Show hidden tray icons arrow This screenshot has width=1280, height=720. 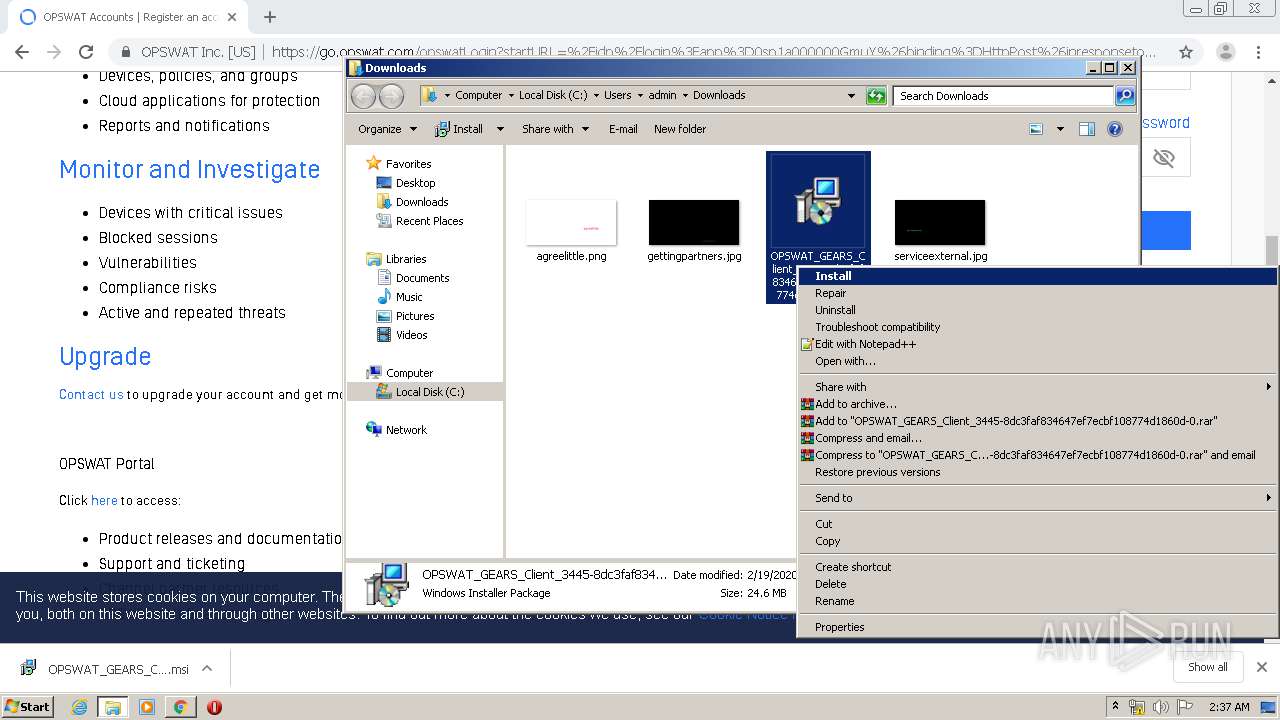pos(1115,707)
